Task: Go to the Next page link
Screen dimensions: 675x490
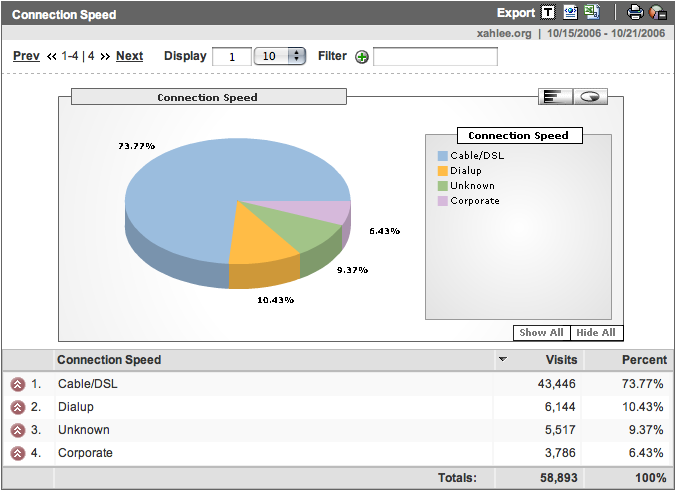Action: [x=129, y=56]
